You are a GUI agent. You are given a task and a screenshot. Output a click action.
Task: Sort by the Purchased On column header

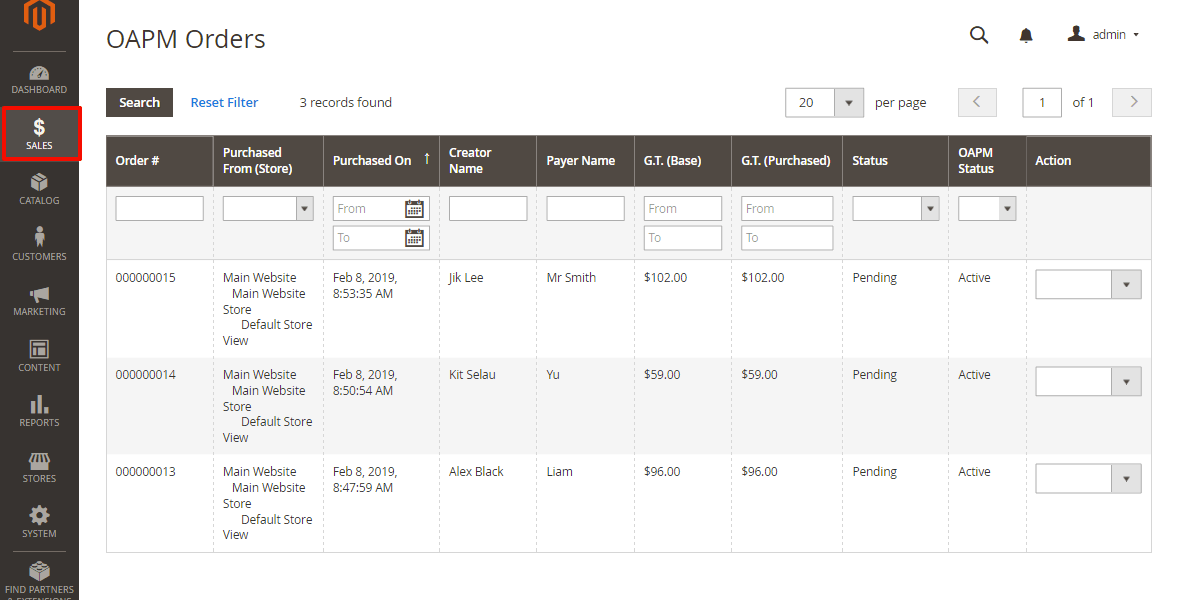372,160
